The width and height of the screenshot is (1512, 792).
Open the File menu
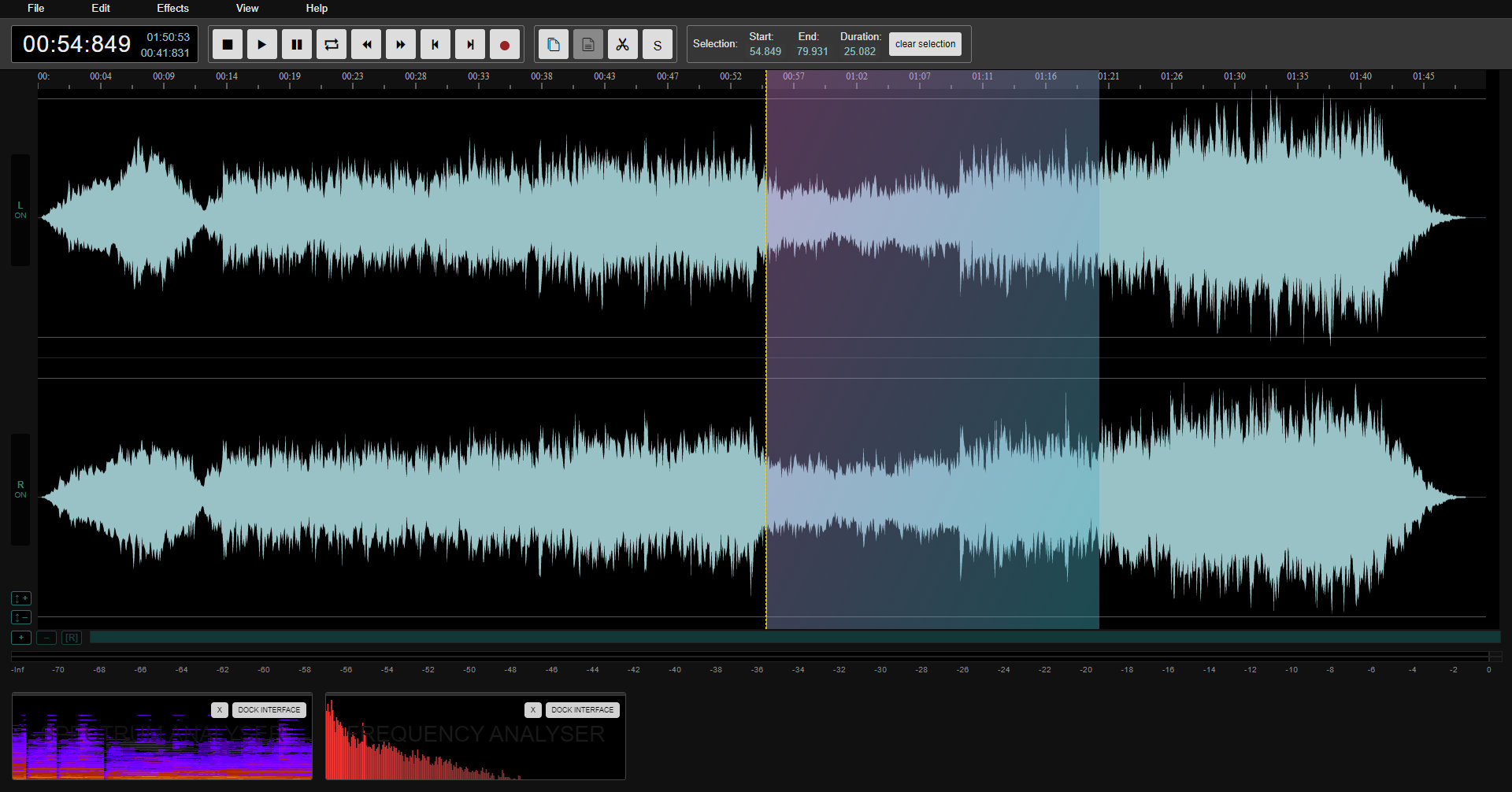[x=36, y=8]
